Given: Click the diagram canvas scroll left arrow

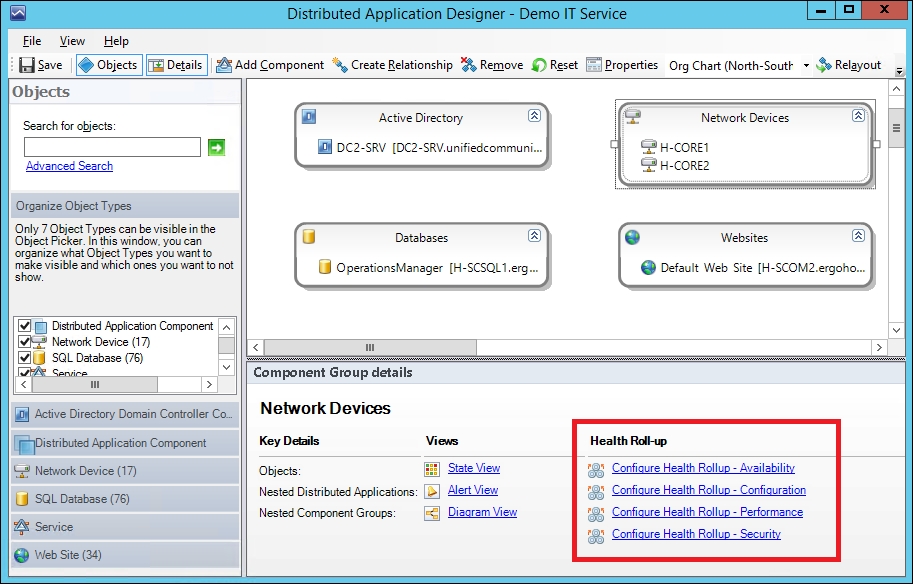Looking at the screenshot, I should (256, 348).
